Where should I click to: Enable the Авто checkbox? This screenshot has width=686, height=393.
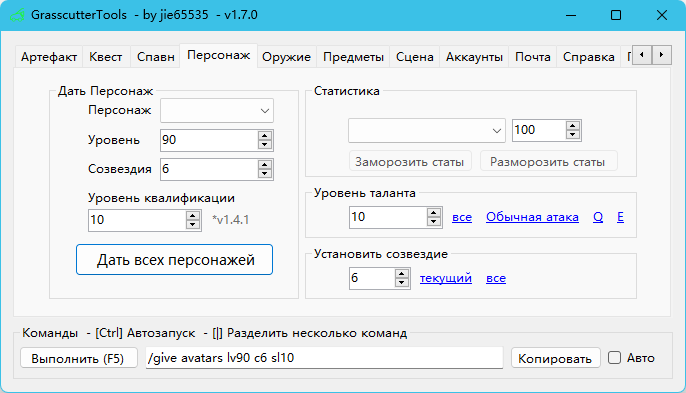point(614,358)
